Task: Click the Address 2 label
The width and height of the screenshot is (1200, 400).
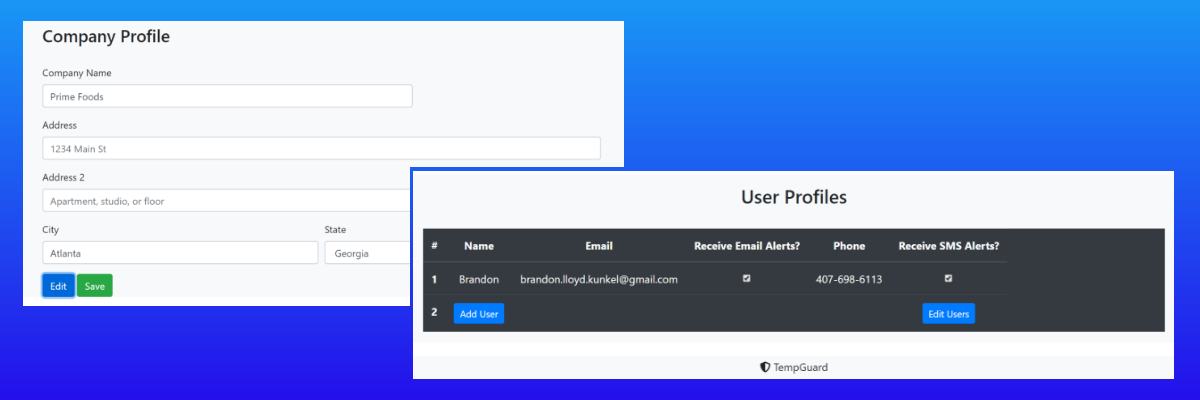Action: click(64, 177)
